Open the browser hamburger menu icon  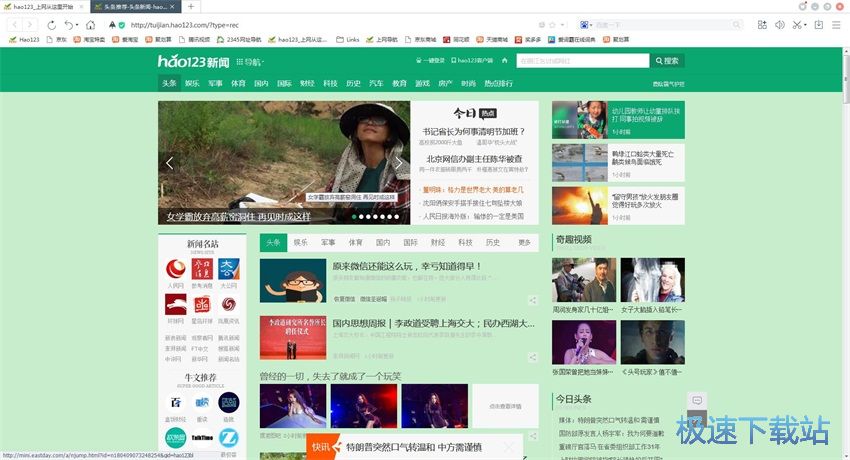836,25
